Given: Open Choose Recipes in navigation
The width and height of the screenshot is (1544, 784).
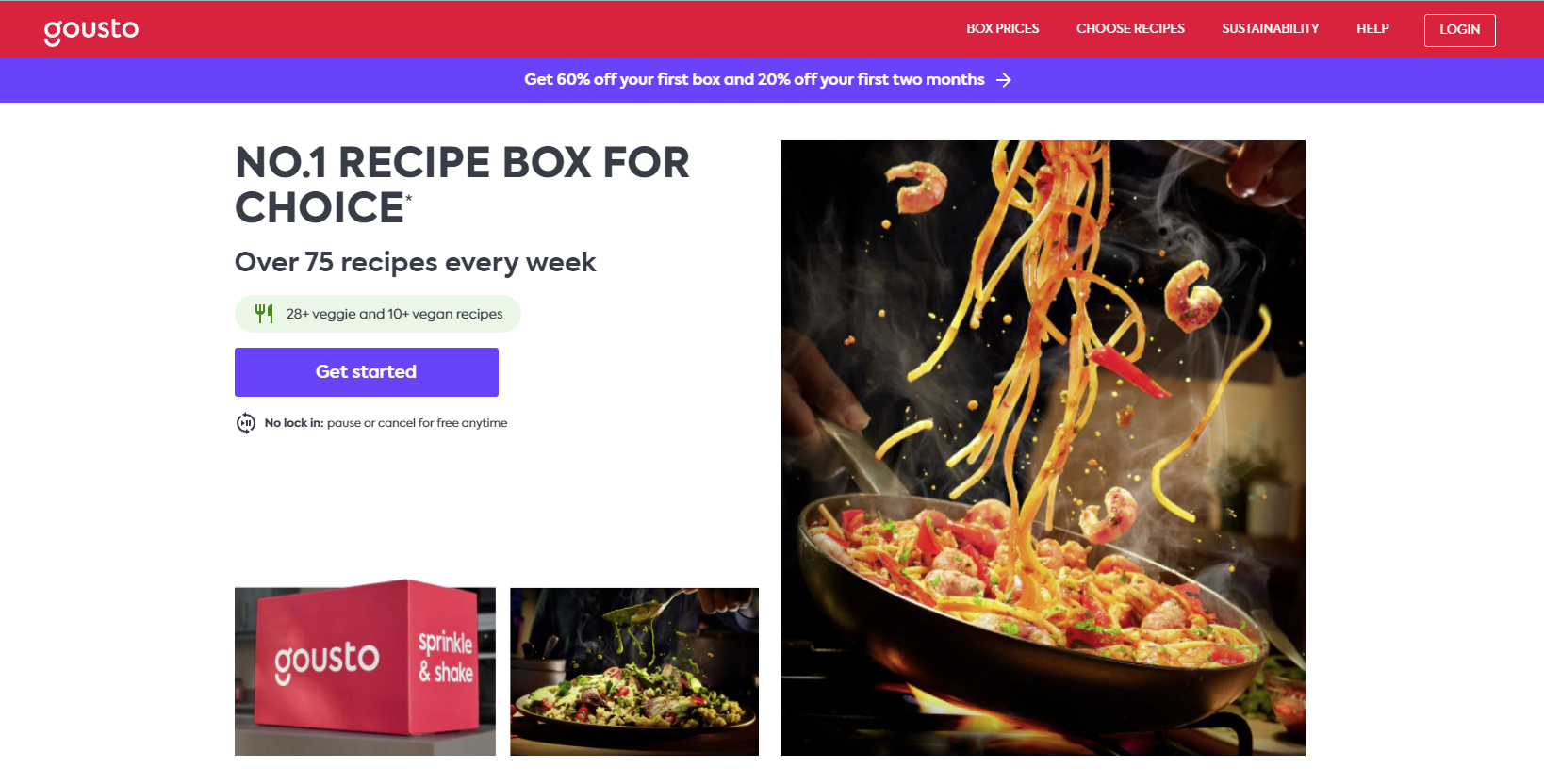Looking at the screenshot, I should click(1130, 29).
